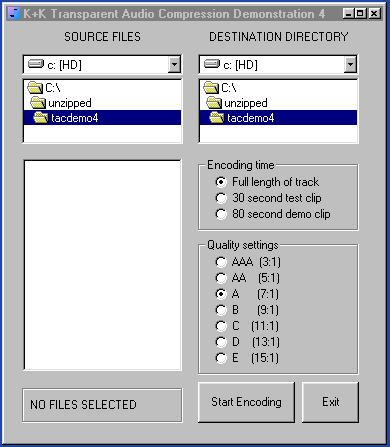The height and width of the screenshot is (447, 390).
Task: Click the folder icon beside source unzipped
Action: click(x=38, y=103)
